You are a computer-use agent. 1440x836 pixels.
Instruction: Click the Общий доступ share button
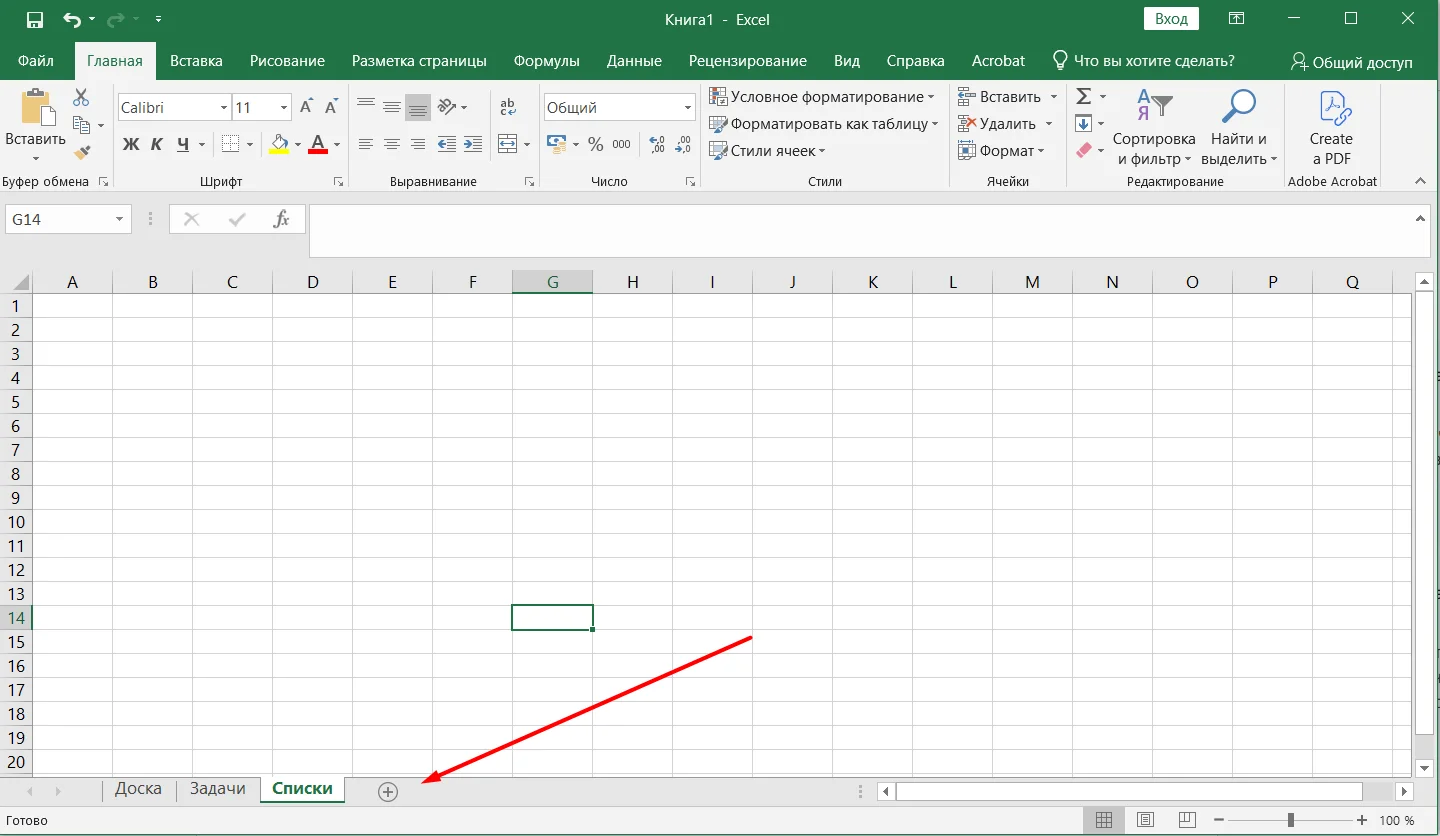tap(1352, 61)
